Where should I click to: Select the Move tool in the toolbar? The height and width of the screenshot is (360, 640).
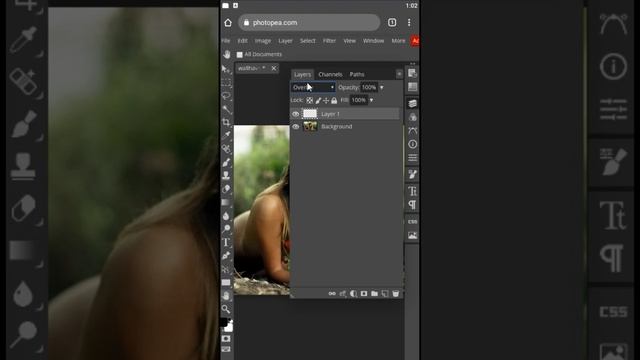[226, 69]
